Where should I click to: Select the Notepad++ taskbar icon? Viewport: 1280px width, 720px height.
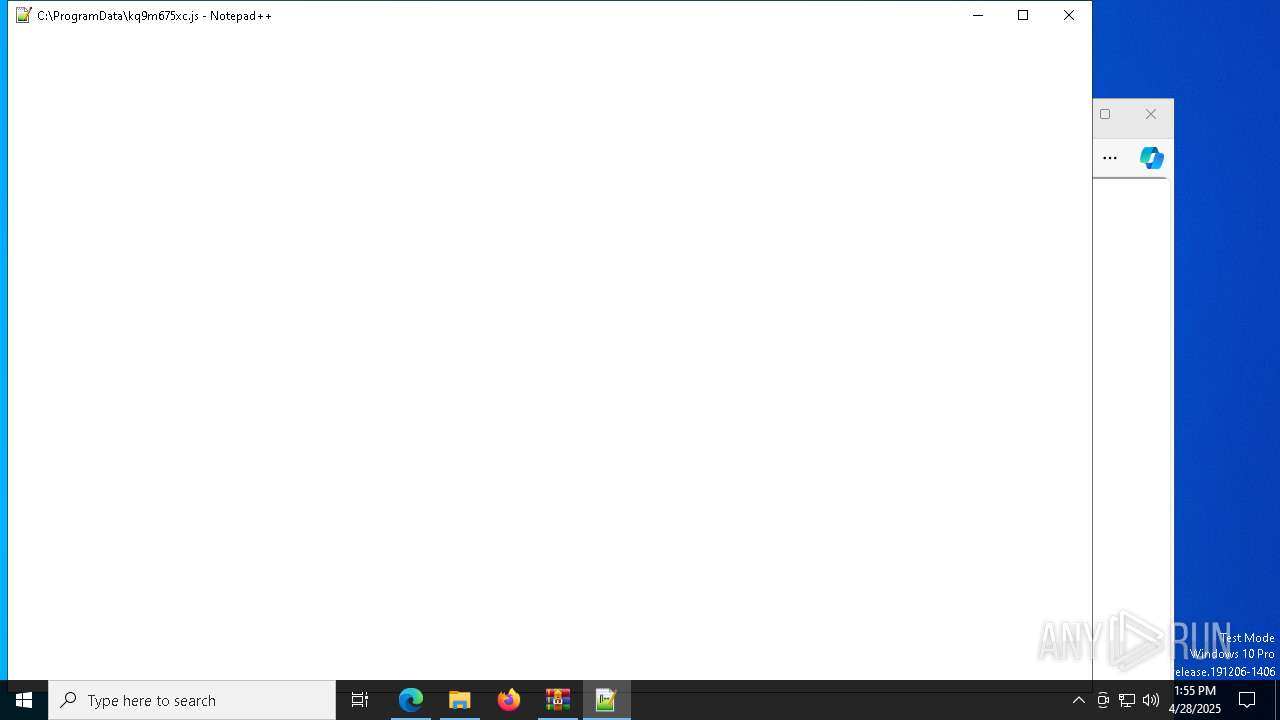(606, 700)
